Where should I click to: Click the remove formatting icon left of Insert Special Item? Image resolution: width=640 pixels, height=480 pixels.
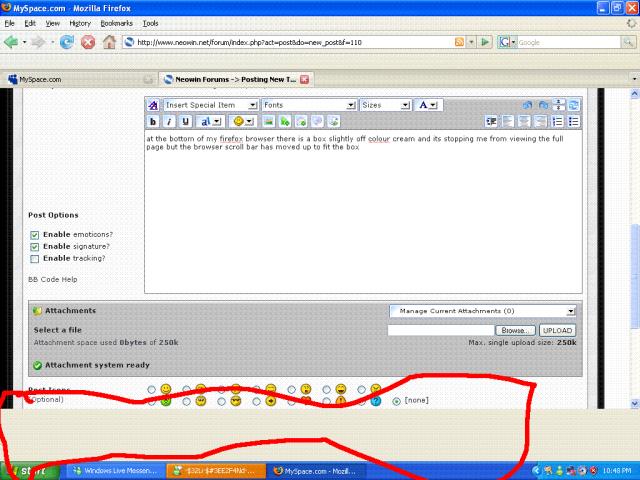pos(153,105)
